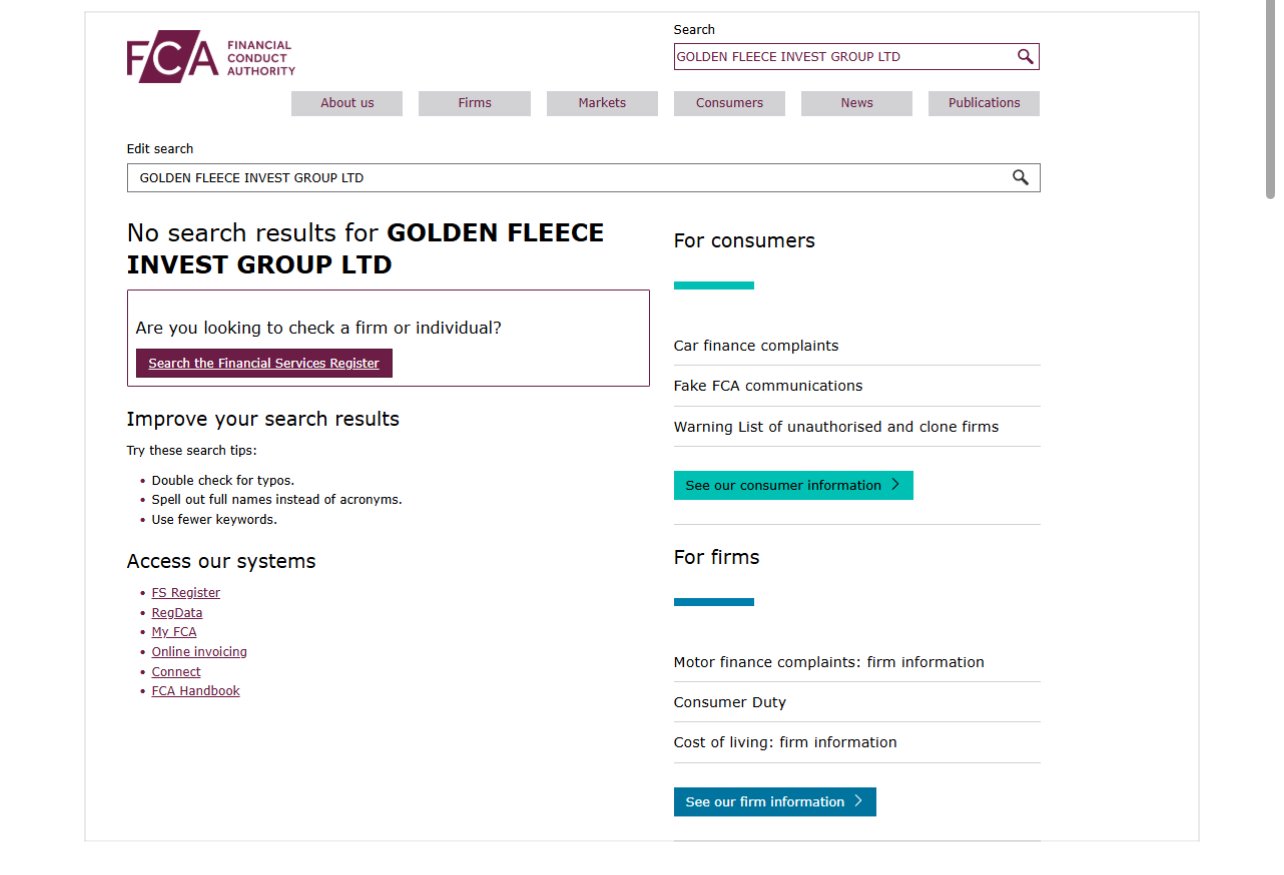The image size is (1284, 875).
Task: Go to the News menu item
Action: tap(856, 103)
